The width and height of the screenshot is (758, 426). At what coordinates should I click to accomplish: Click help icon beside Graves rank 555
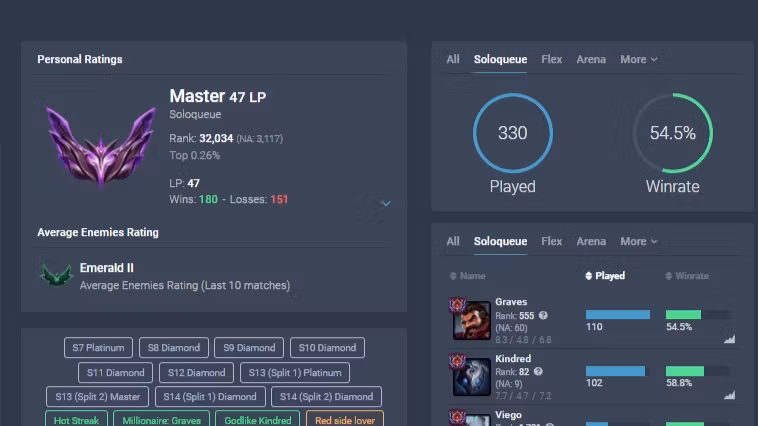click(x=543, y=315)
